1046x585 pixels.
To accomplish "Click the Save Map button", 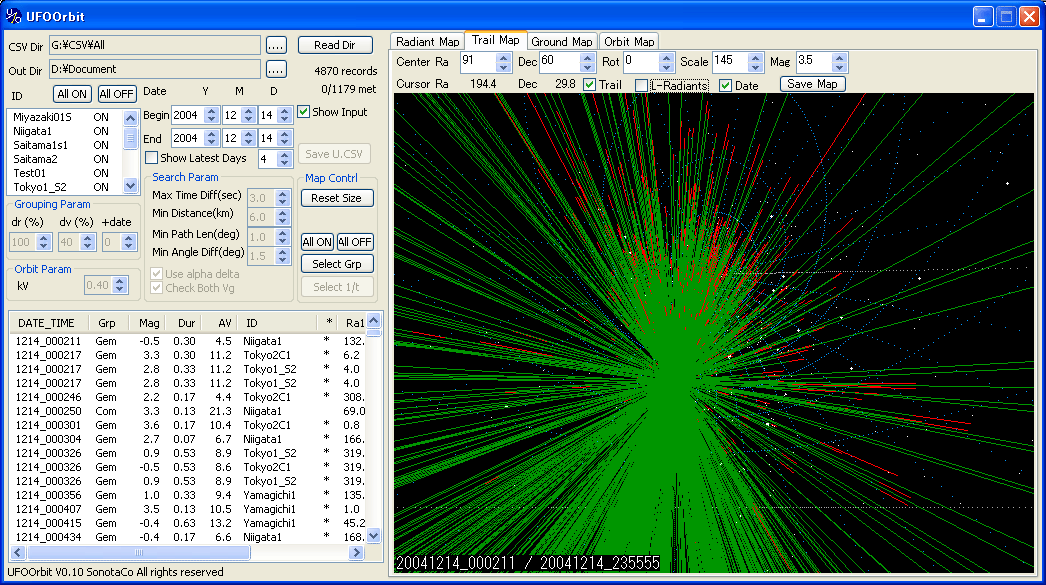I will 812,84.
